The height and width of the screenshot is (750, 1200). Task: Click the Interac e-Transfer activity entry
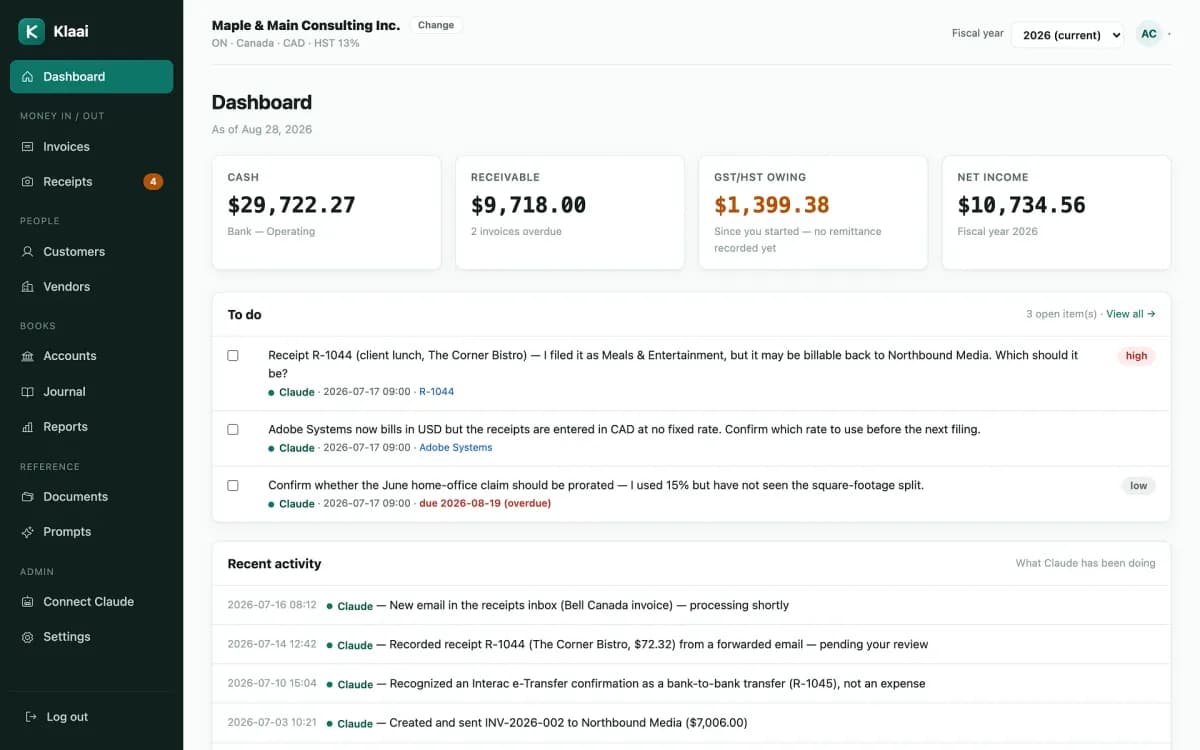point(691,684)
